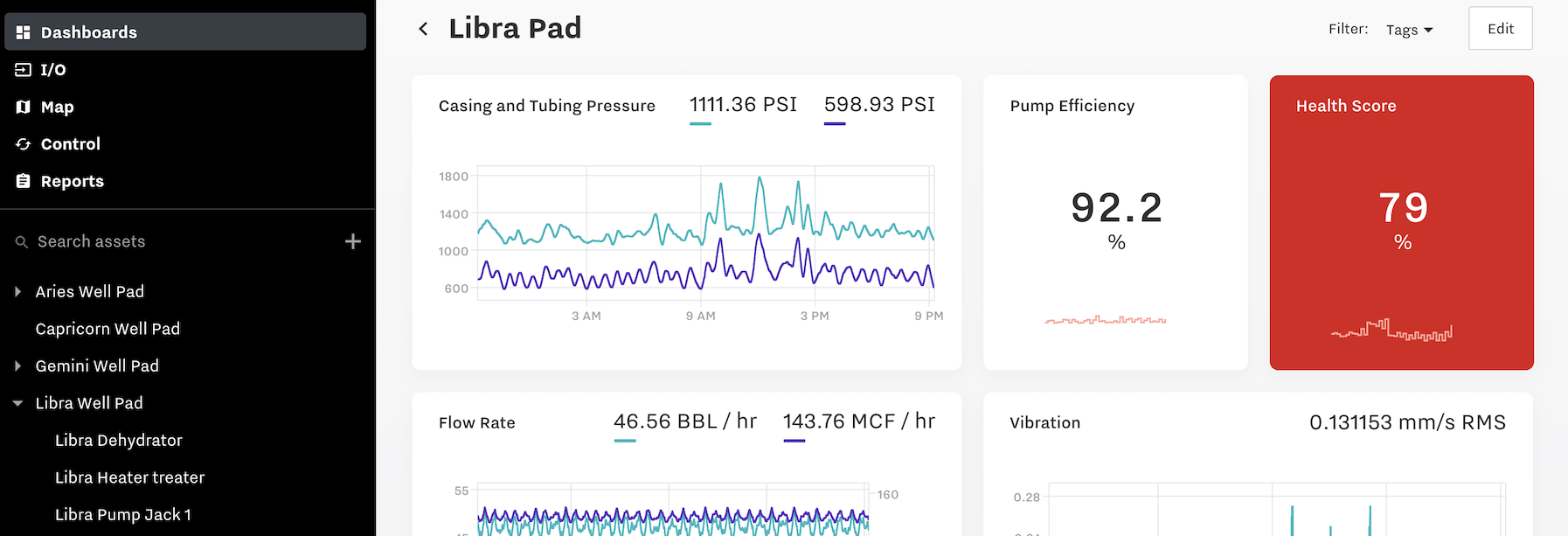Viewport: 1568px width, 536px height.
Task: Click the Reports clipboard icon
Action: [x=23, y=181]
